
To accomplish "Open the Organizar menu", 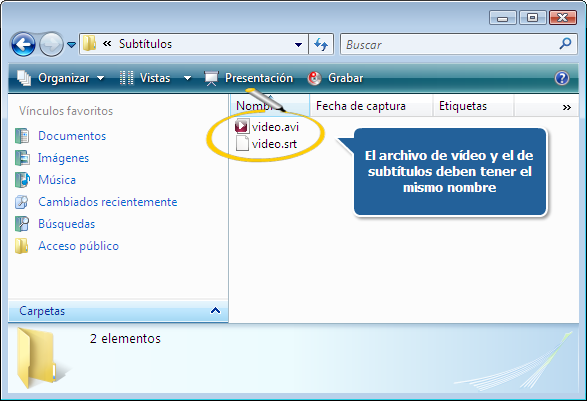I will pyautogui.click(x=60, y=78).
